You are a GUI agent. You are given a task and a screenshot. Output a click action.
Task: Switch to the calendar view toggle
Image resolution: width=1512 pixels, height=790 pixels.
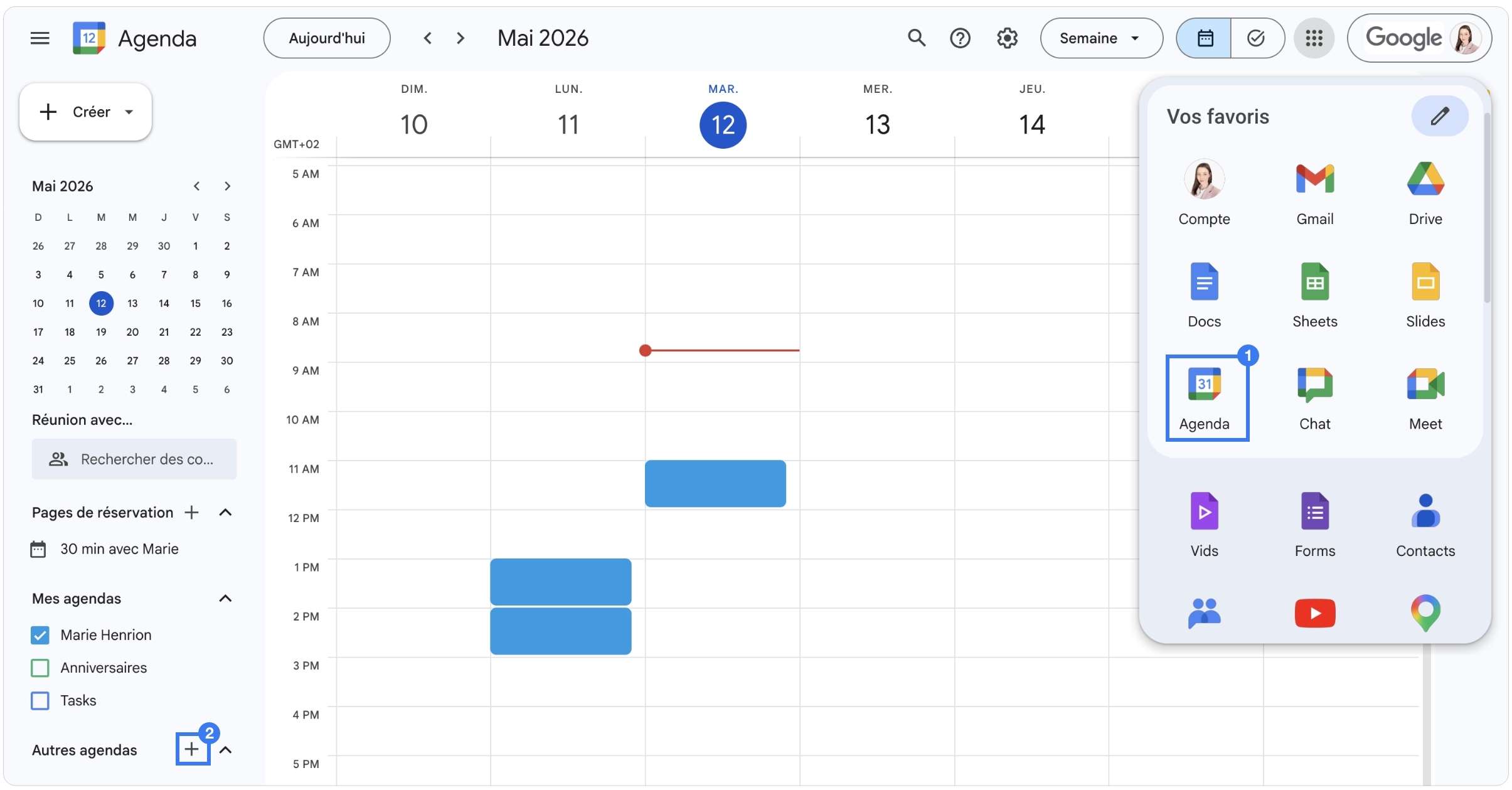tap(1204, 38)
